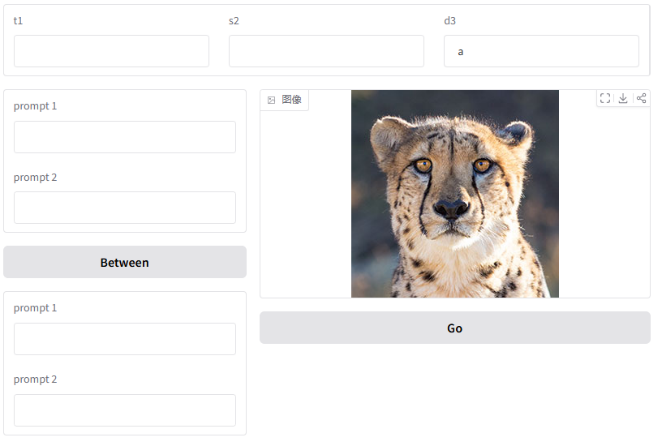Click the Between button

125,262
